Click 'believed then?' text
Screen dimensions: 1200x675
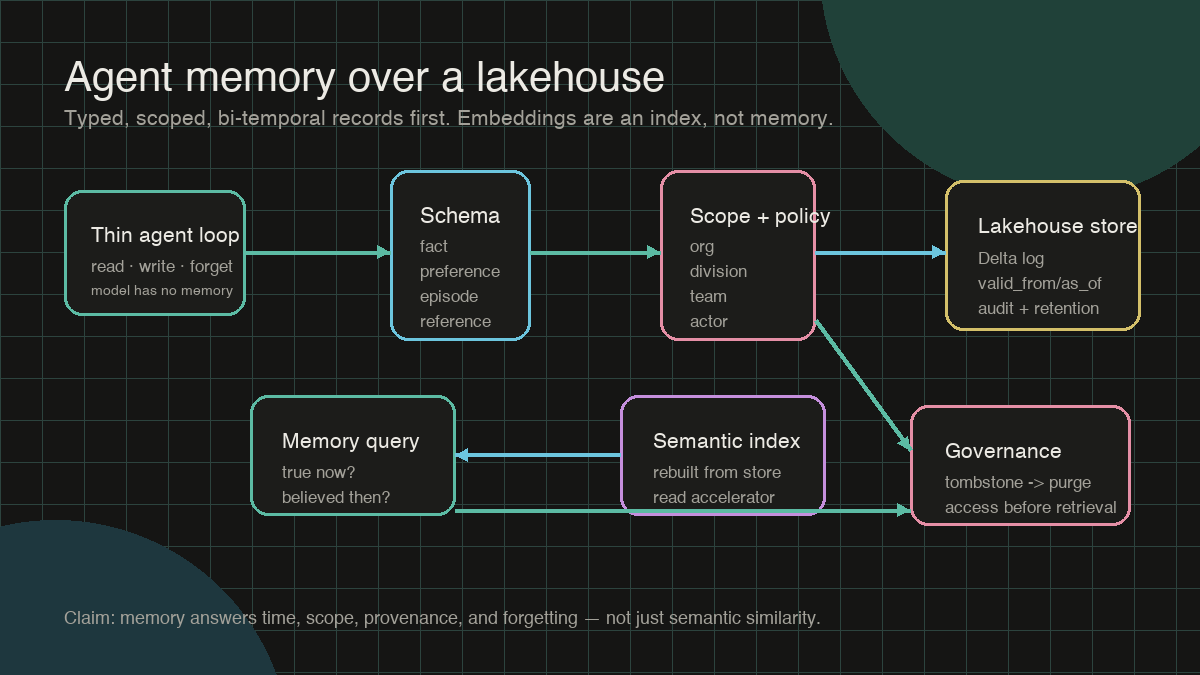pos(336,497)
